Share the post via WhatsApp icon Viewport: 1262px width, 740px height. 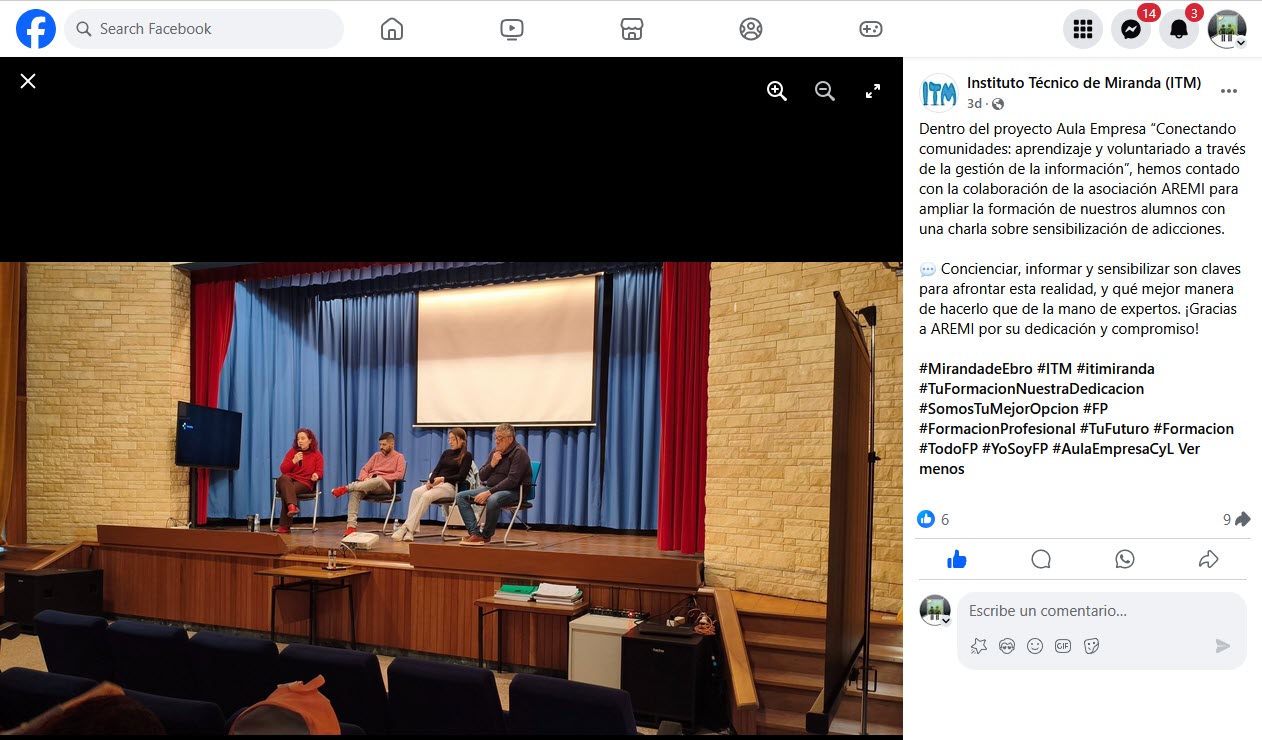tap(1125, 559)
